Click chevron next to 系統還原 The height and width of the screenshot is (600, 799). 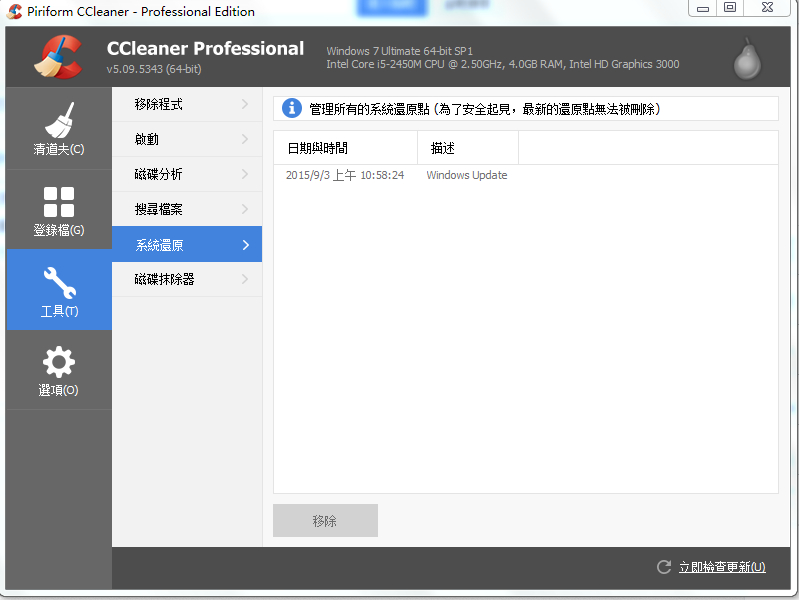[246, 245]
